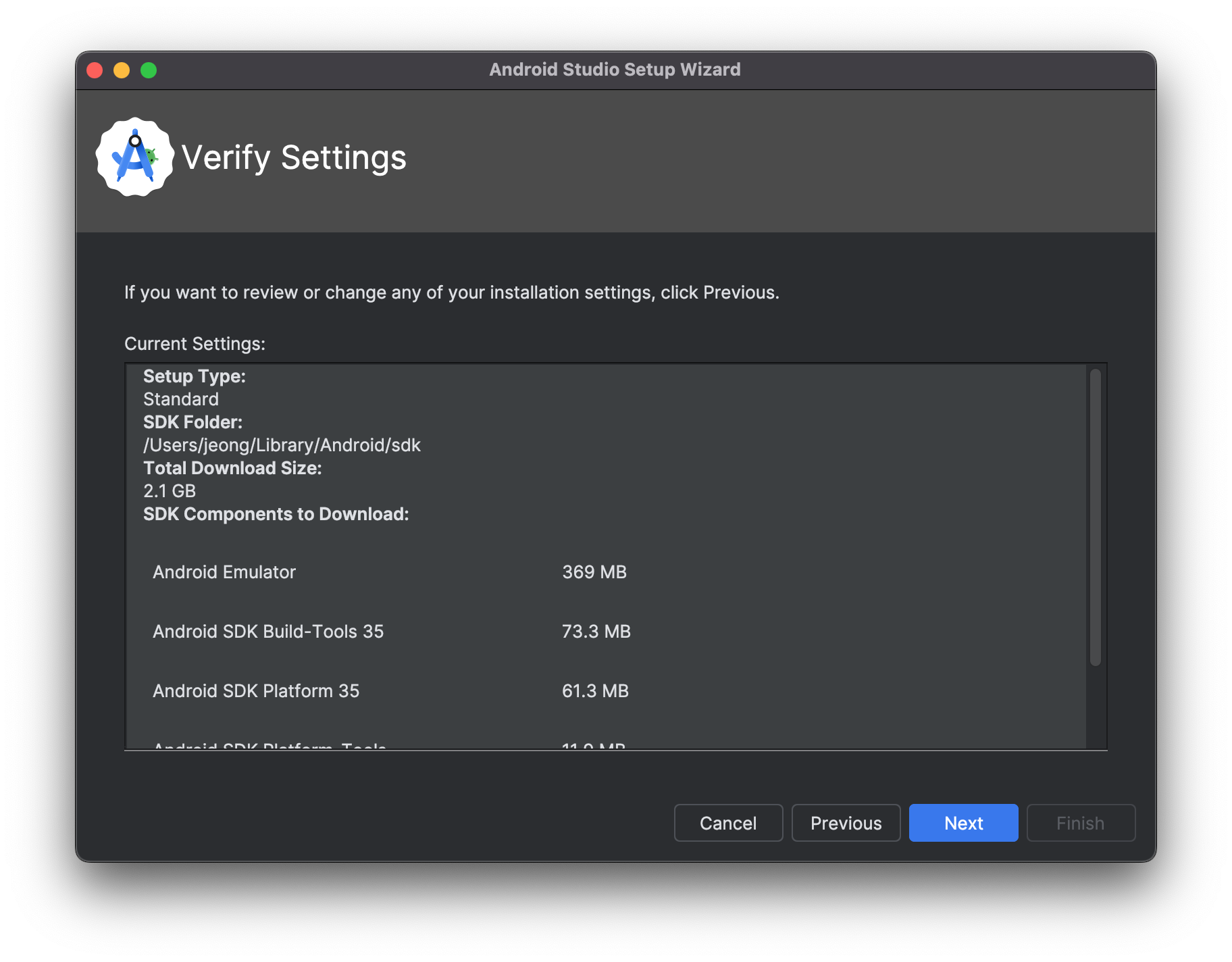
Task: Click the Next button
Action: pos(963,823)
